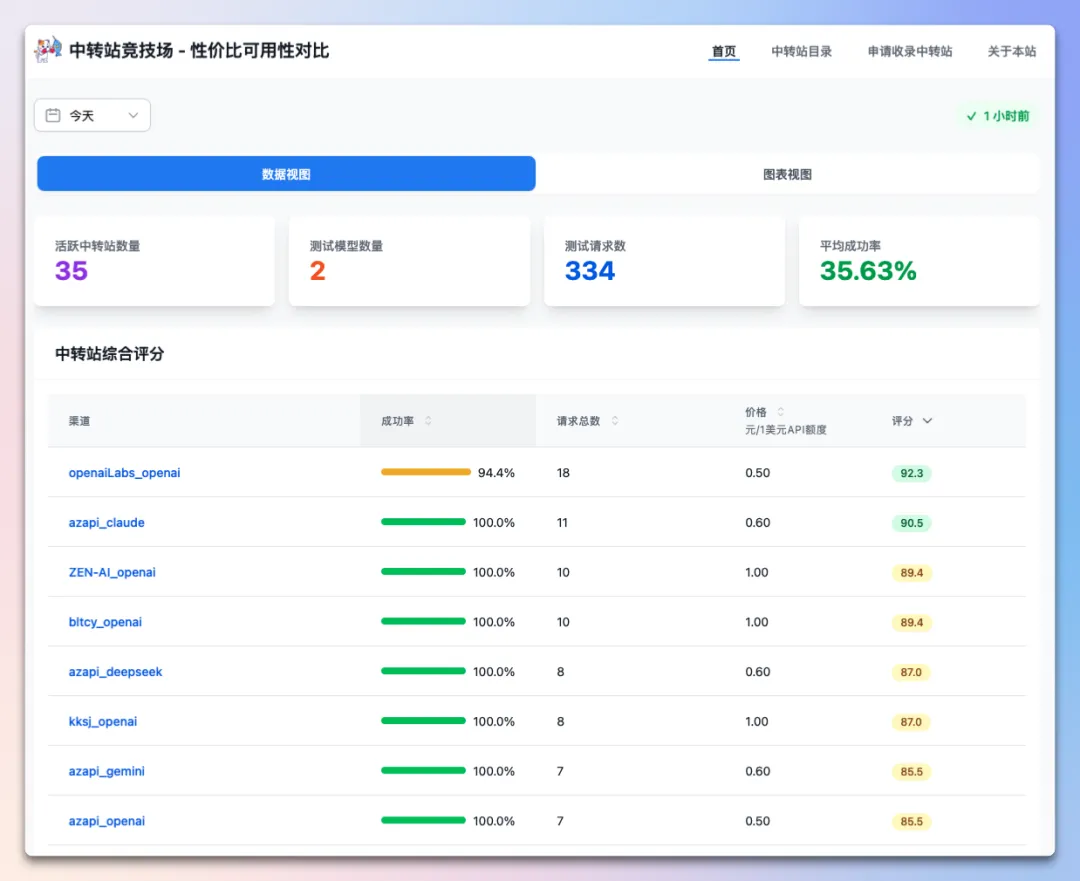Click sort arrows beside 成功率 column
This screenshot has width=1080, height=881.
[428, 421]
